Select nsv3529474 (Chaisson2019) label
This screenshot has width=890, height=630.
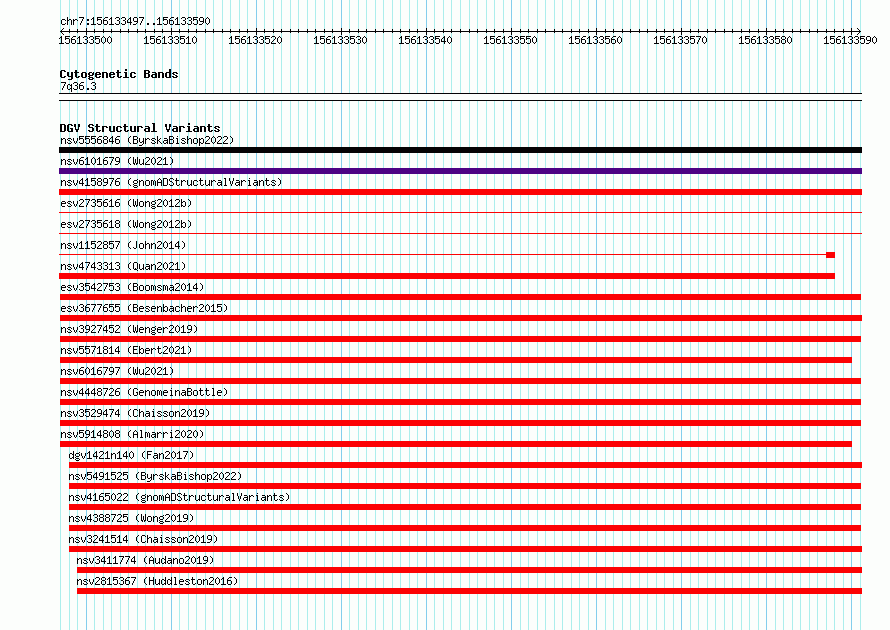[135, 413]
